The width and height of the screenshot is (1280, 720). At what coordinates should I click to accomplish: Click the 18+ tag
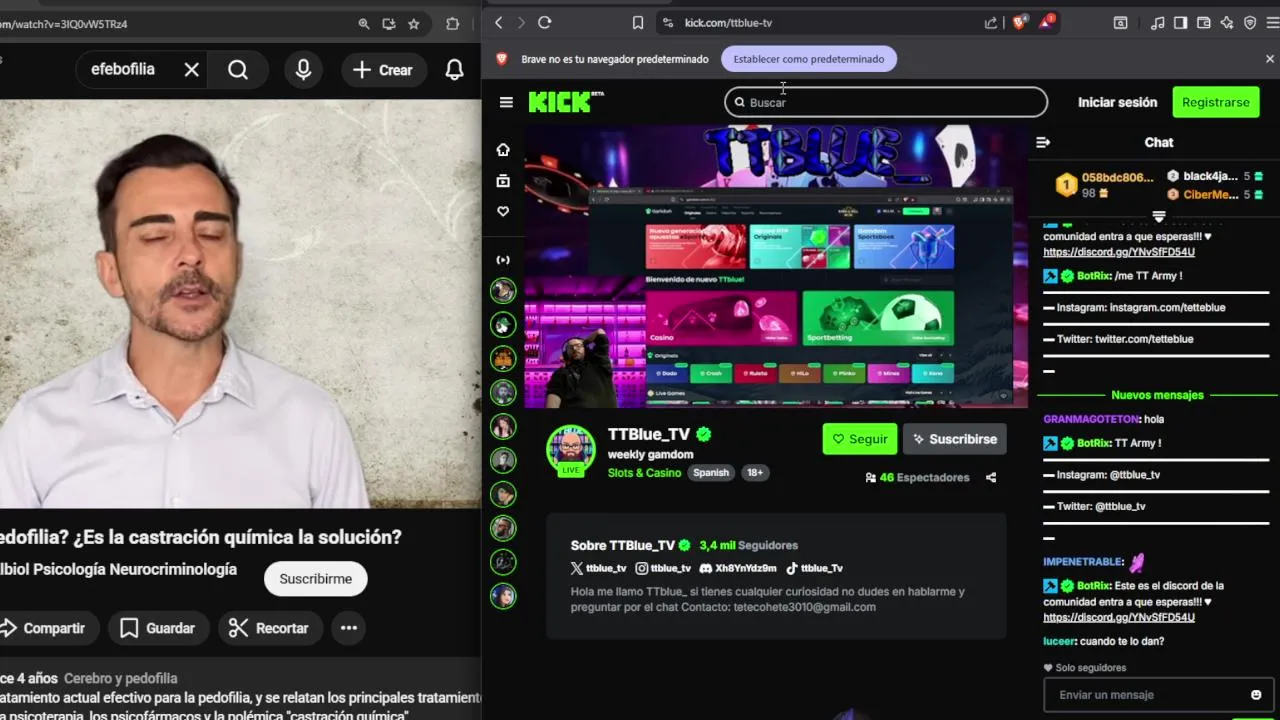click(755, 473)
